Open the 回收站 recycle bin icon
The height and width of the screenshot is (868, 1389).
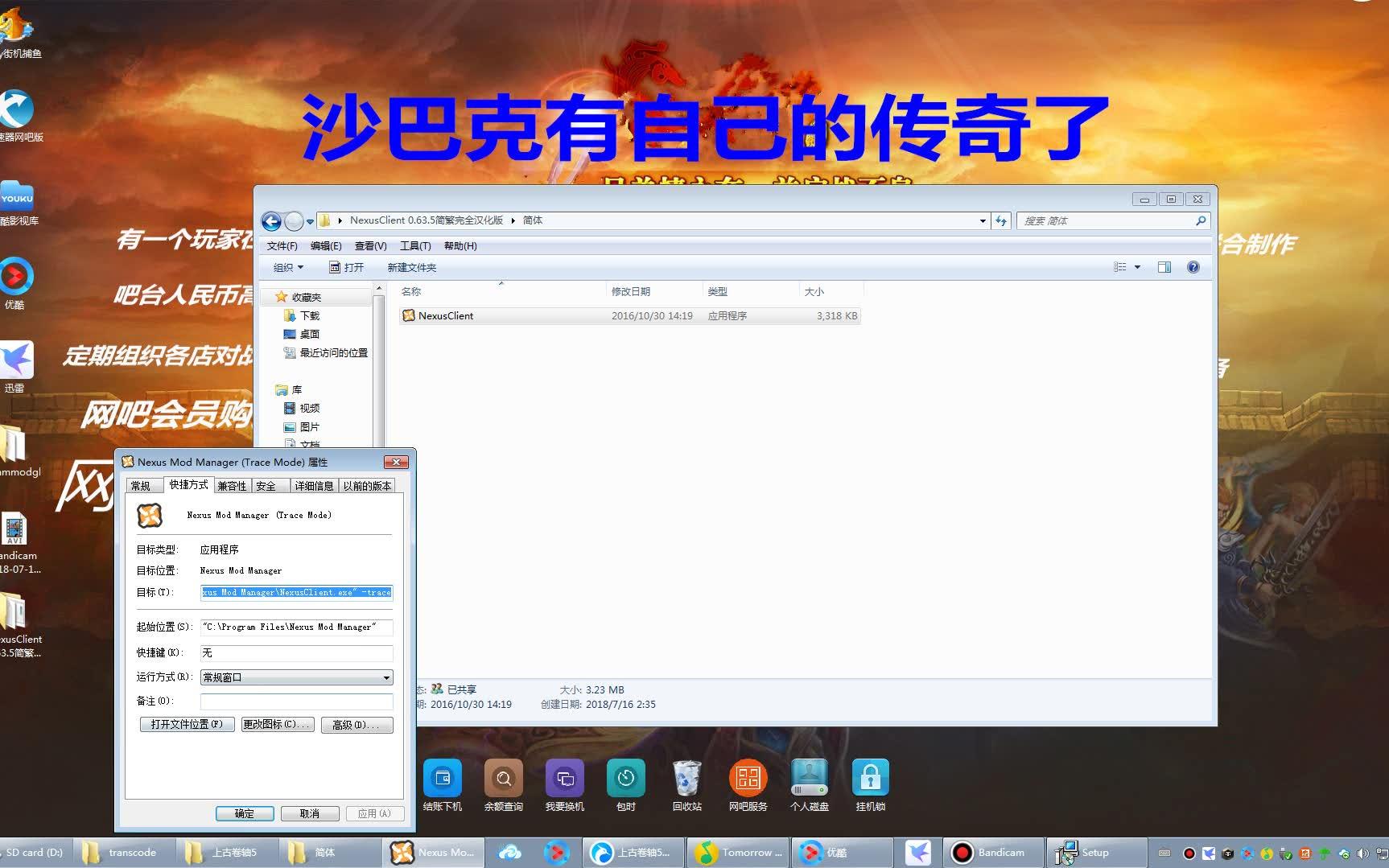[687, 784]
